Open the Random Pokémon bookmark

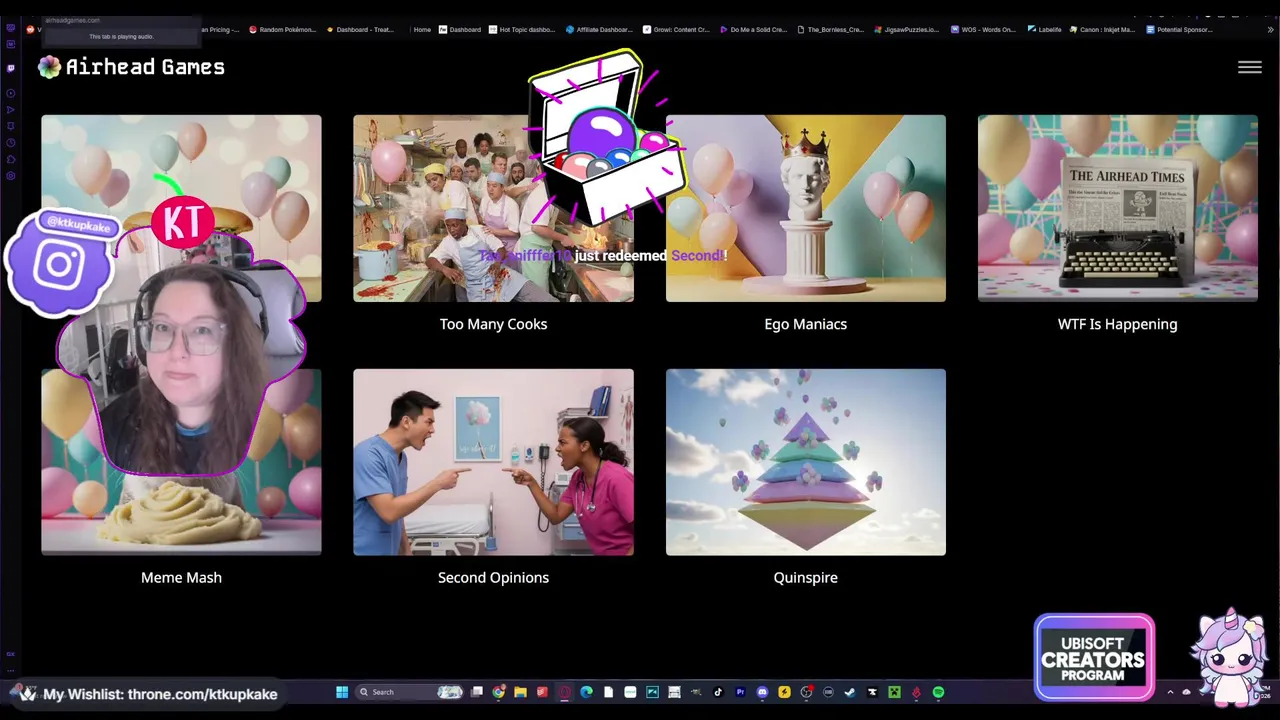coord(282,30)
